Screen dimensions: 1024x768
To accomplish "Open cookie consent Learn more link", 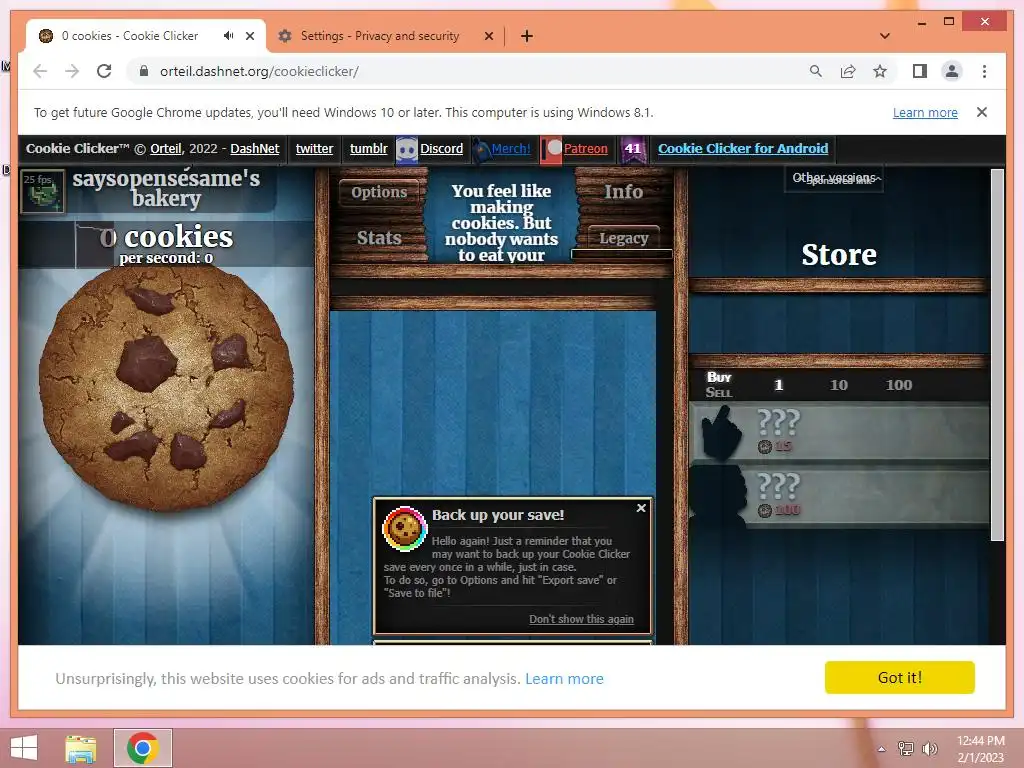I will (x=564, y=679).
